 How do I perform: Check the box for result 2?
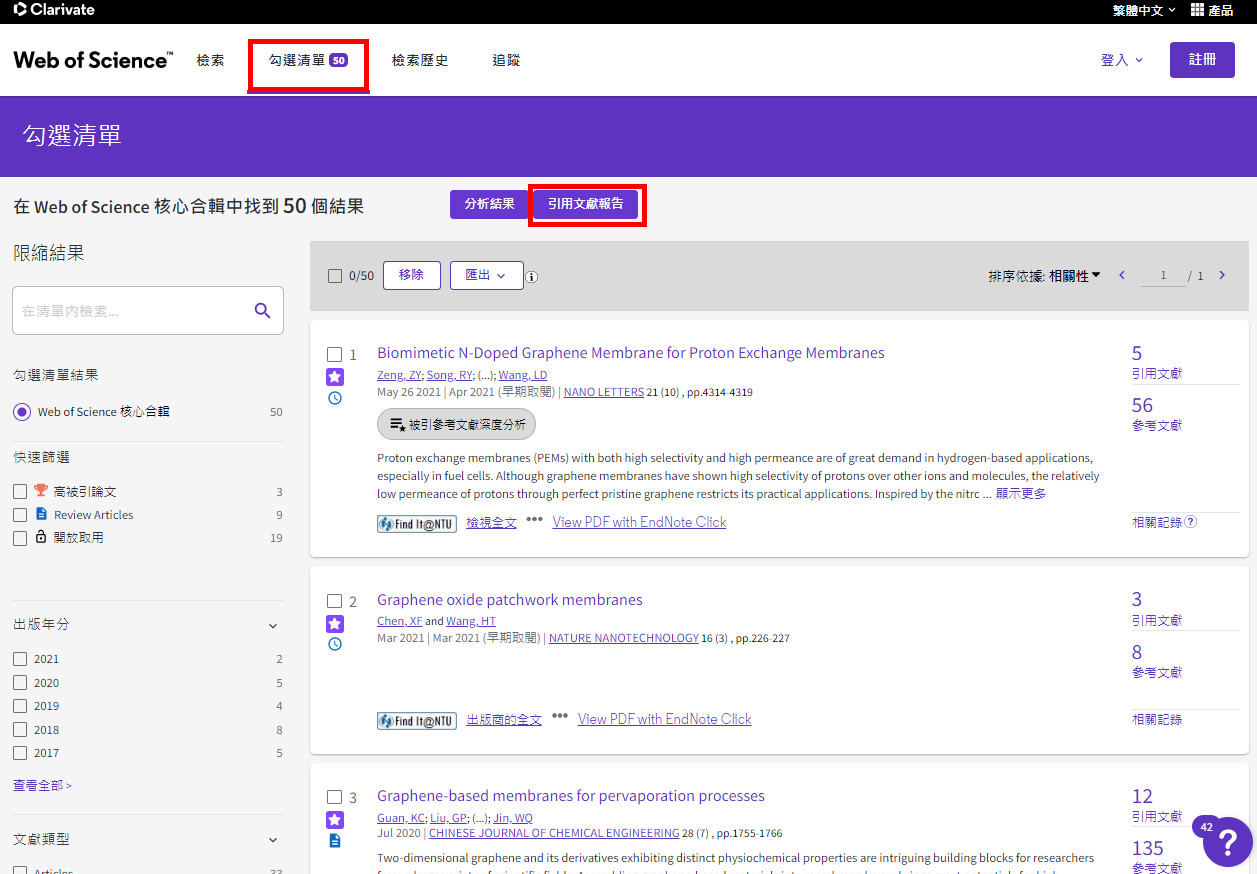335,601
